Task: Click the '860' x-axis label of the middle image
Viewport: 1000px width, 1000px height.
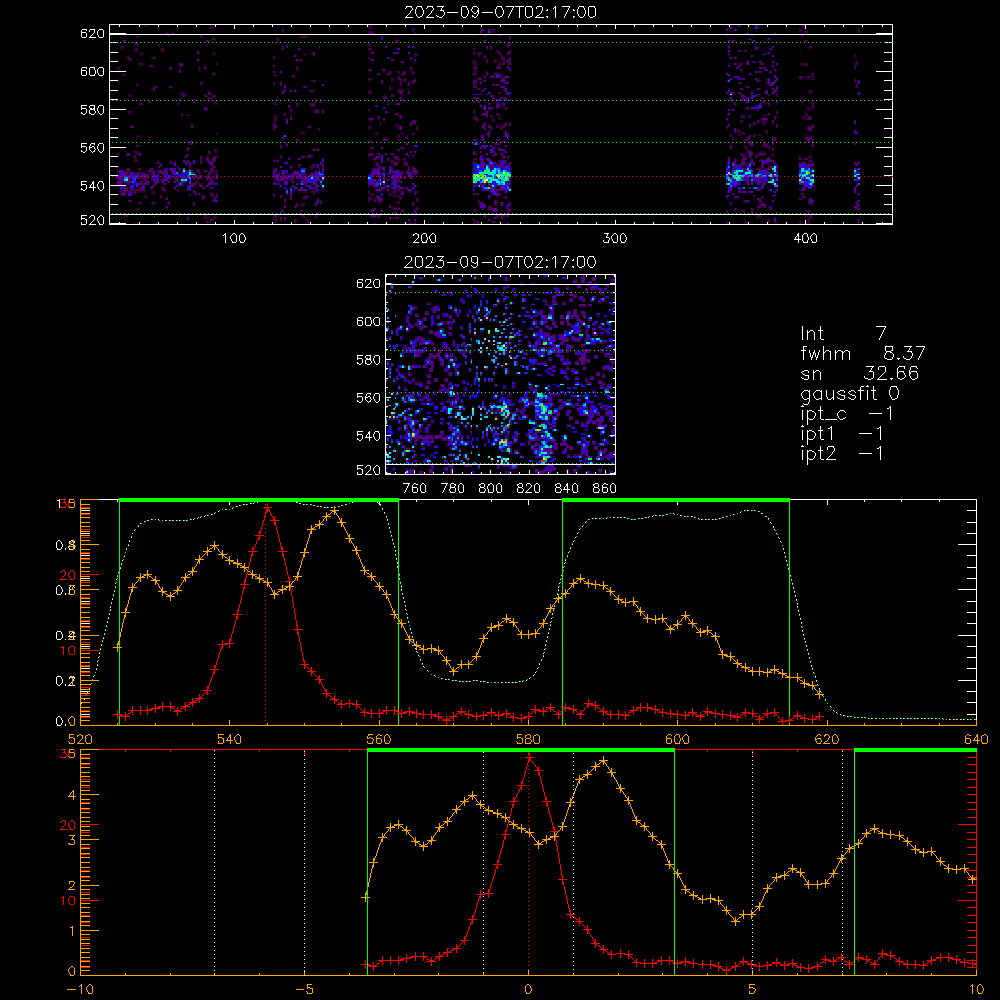Action: pos(604,489)
